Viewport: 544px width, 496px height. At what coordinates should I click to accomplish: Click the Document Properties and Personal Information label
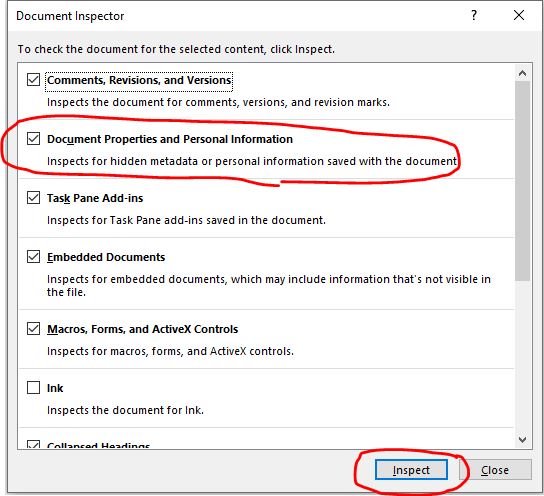click(x=170, y=139)
